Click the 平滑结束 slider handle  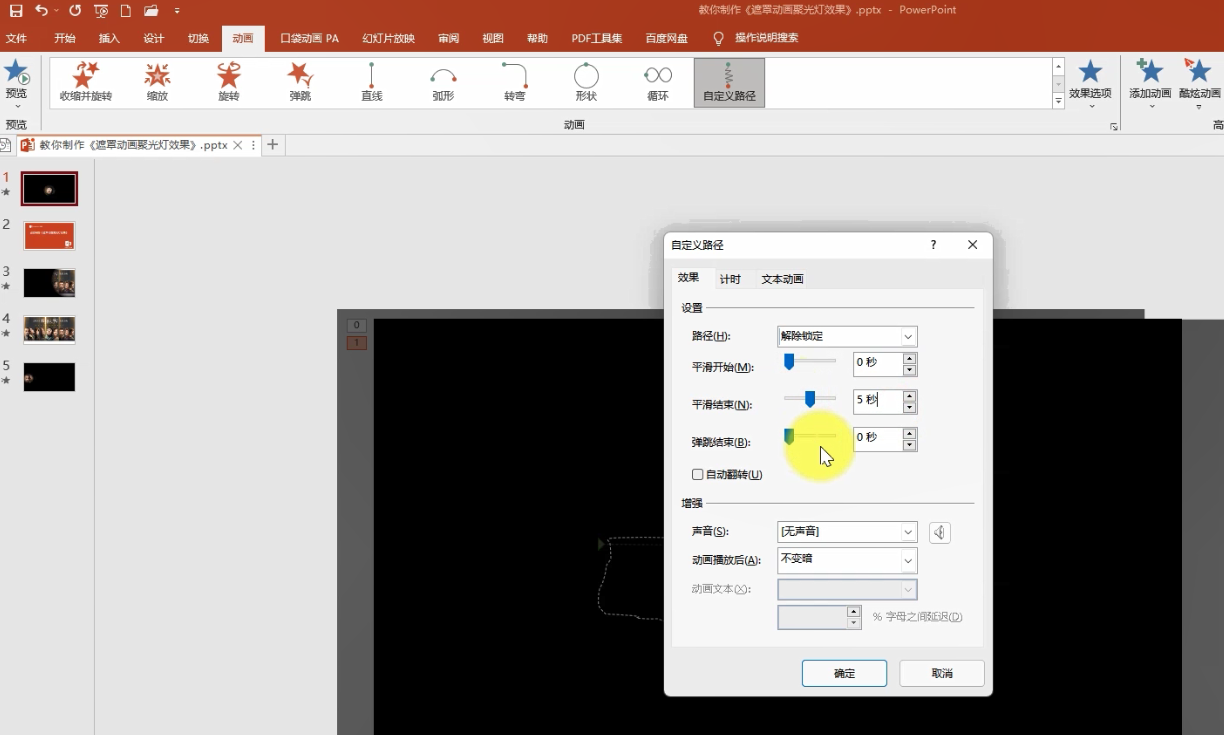(x=810, y=399)
